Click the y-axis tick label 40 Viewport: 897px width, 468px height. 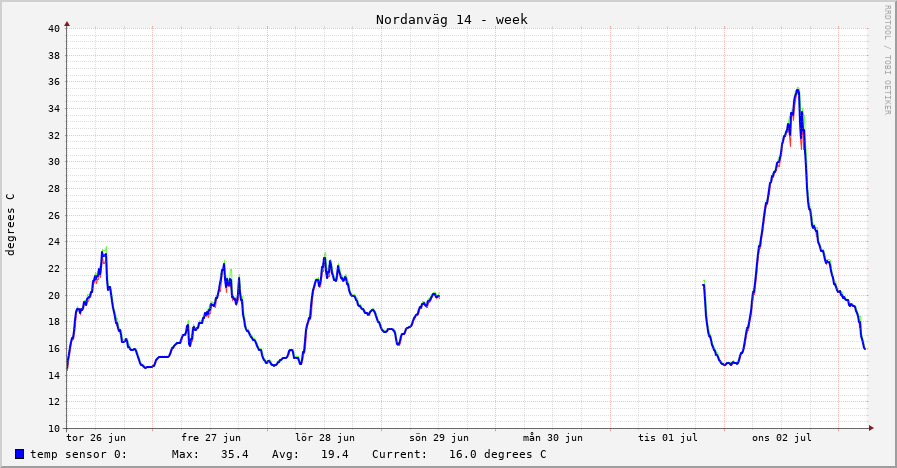(x=54, y=29)
